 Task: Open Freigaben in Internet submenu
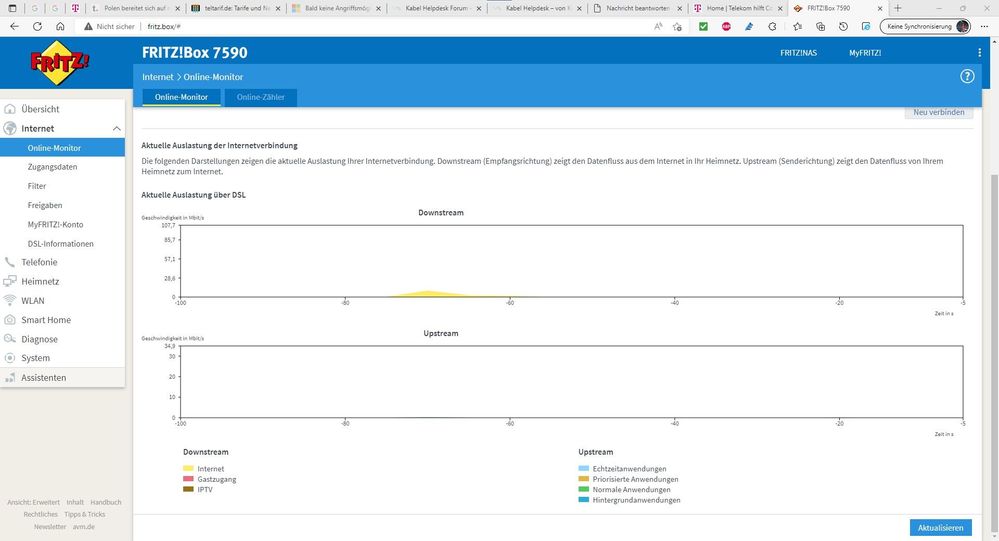(45, 205)
